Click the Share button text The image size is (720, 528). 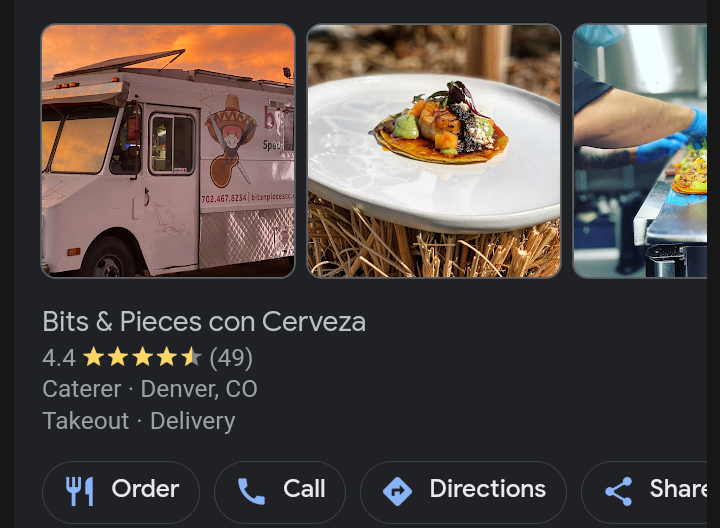[678, 489]
